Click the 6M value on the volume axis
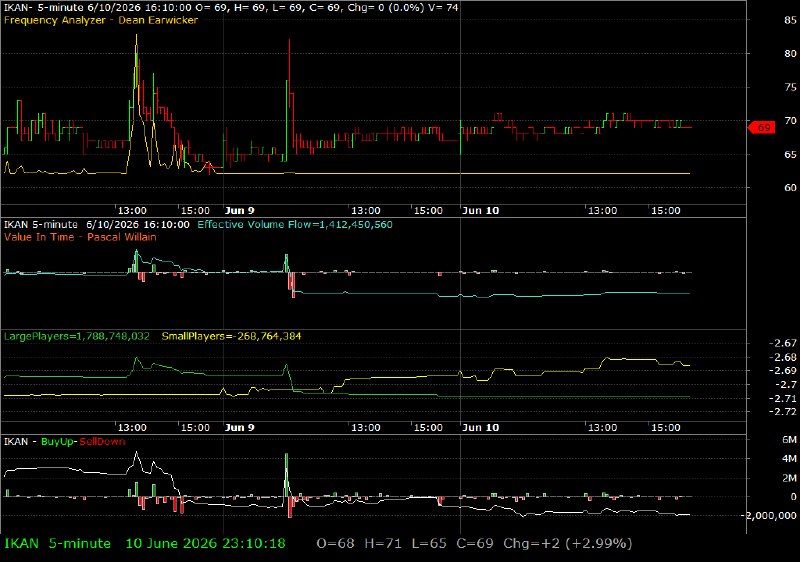Screen dimensions: 800x562 [x=789, y=440]
